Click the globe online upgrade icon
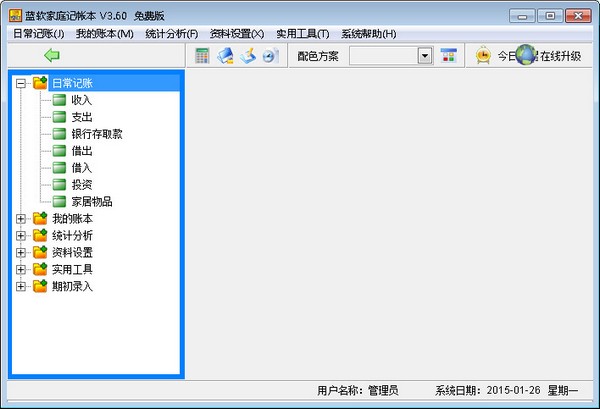Image resolution: width=600 pixels, height=409 pixels. 526,55
